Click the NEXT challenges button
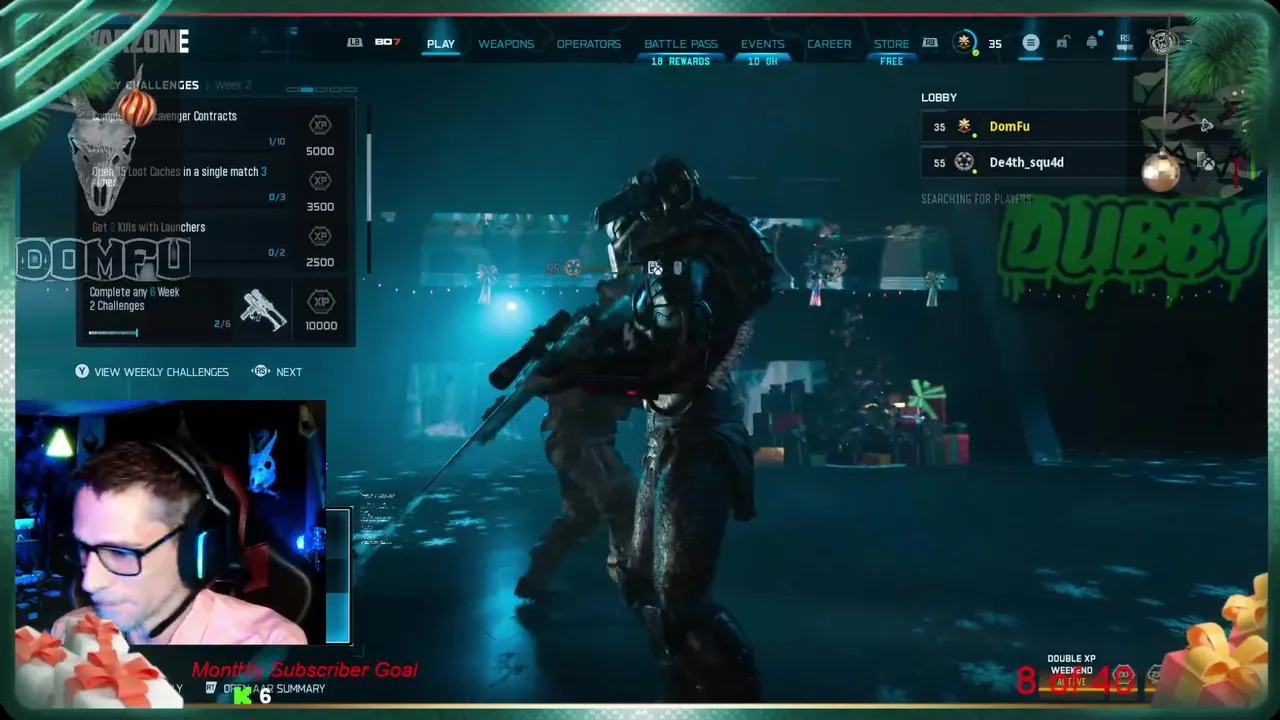 (x=288, y=372)
